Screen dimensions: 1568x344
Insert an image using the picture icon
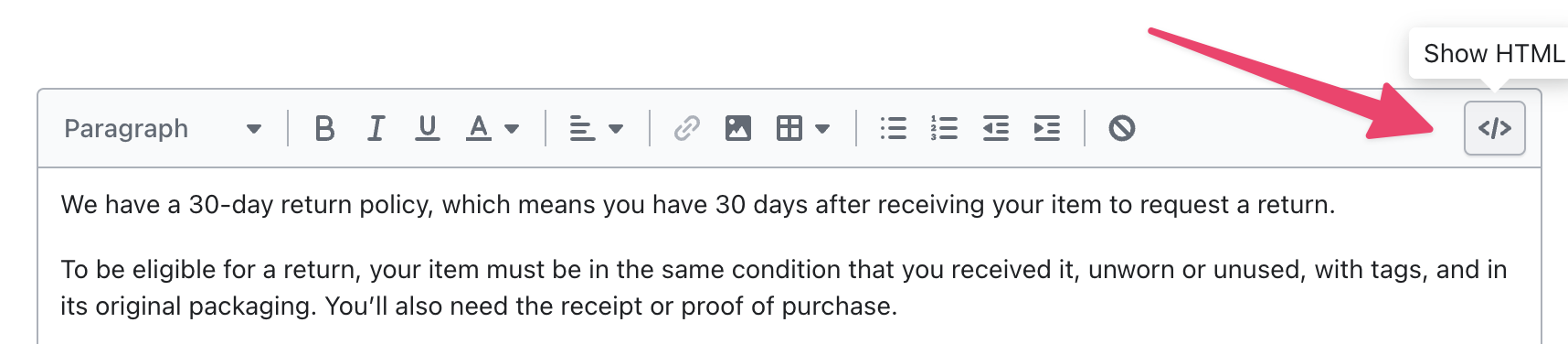(x=737, y=128)
